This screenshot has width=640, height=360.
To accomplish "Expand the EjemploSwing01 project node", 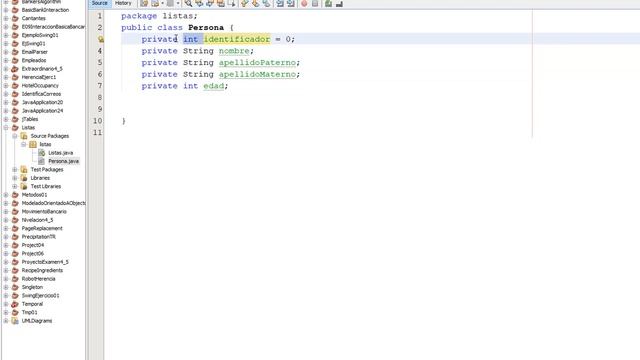I will [x=6, y=35].
